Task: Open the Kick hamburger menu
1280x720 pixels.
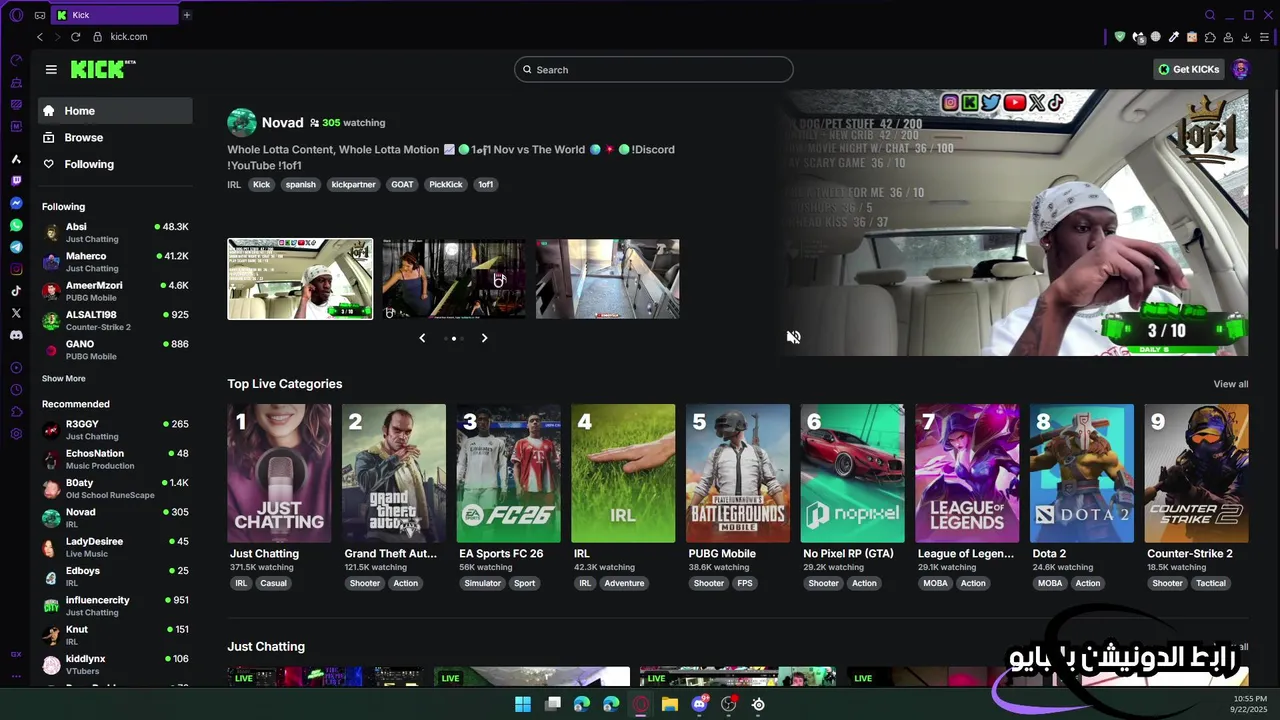Action: click(51, 69)
